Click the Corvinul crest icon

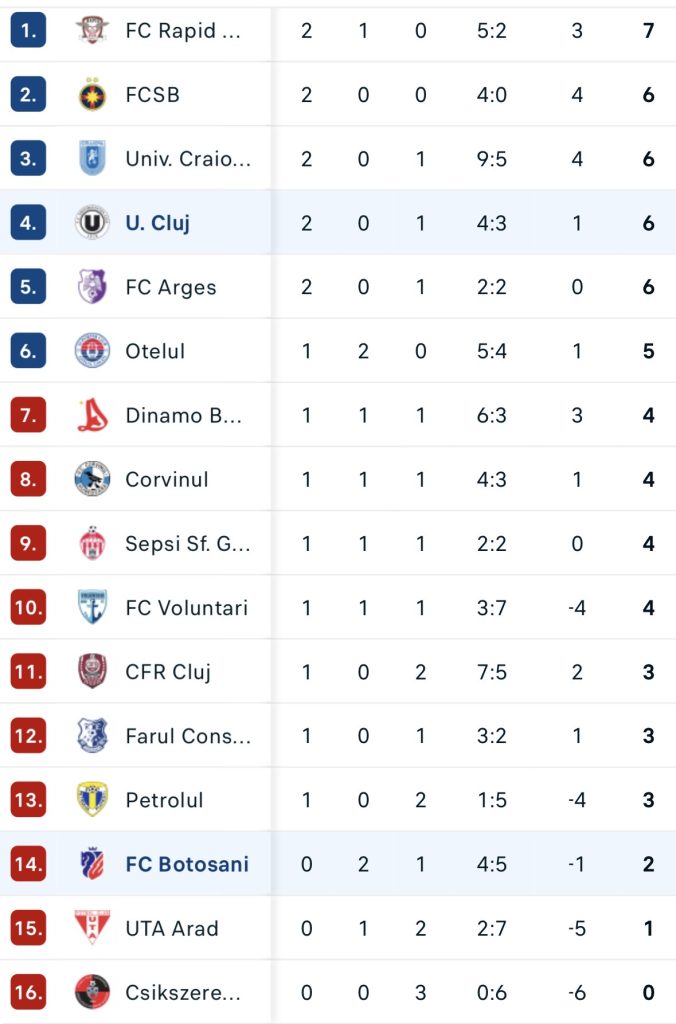(92, 479)
